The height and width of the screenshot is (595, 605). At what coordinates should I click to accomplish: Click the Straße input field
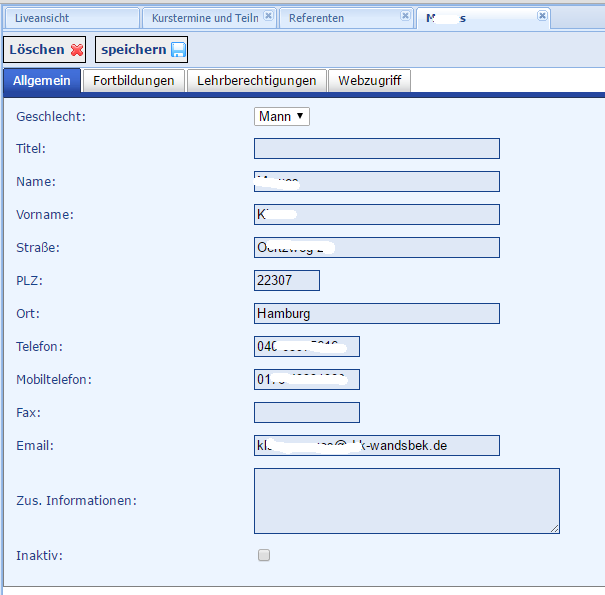tap(376, 248)
